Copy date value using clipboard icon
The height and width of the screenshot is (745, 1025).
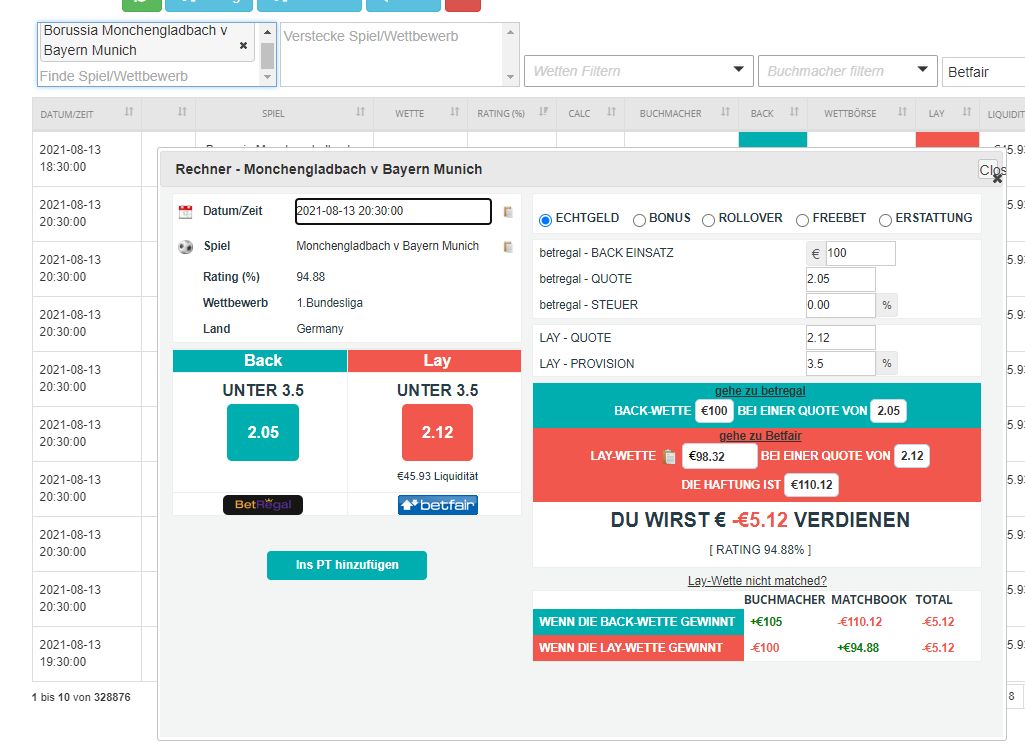click(508, 212)
